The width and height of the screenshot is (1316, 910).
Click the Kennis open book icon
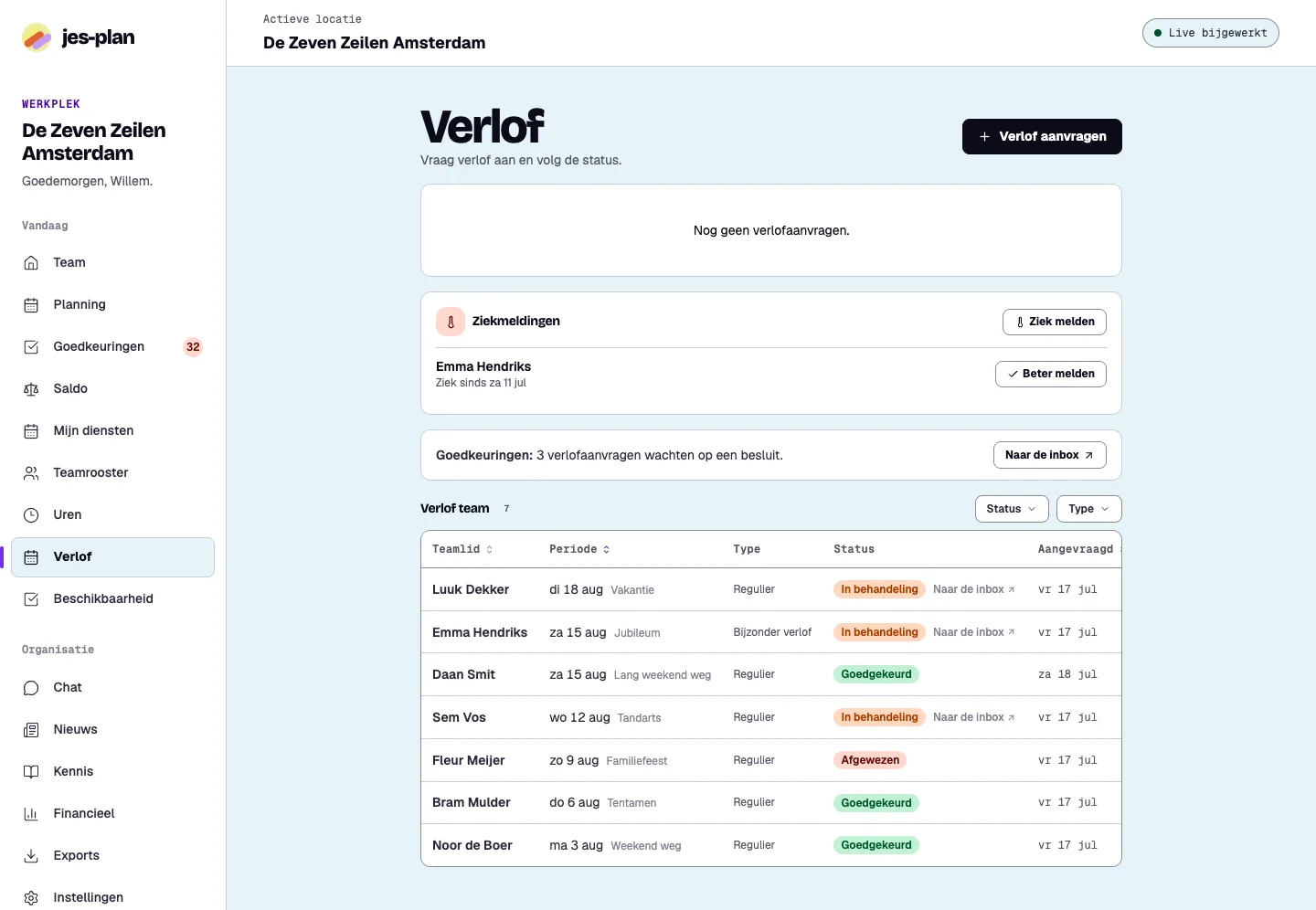(31, 772)
